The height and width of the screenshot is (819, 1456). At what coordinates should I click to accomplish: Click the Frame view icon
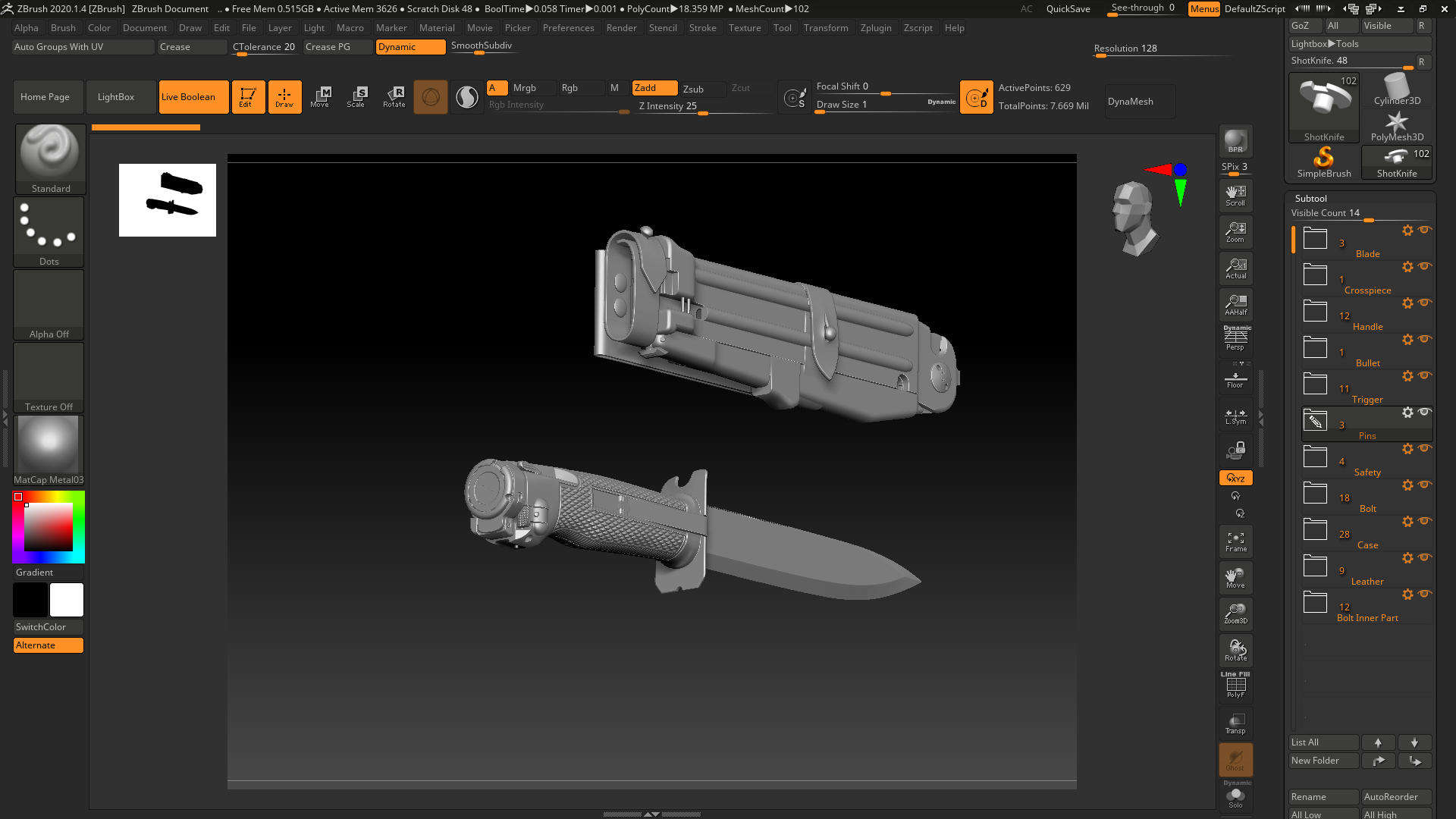pyautogui.click(x=1235, y=540)
